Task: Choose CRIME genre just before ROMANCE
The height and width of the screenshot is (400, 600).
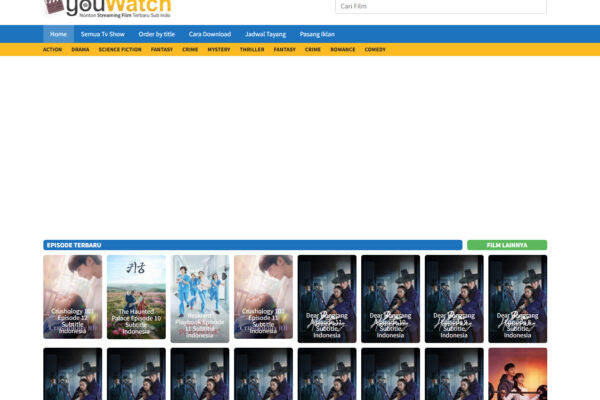Action: coord(313,49)
